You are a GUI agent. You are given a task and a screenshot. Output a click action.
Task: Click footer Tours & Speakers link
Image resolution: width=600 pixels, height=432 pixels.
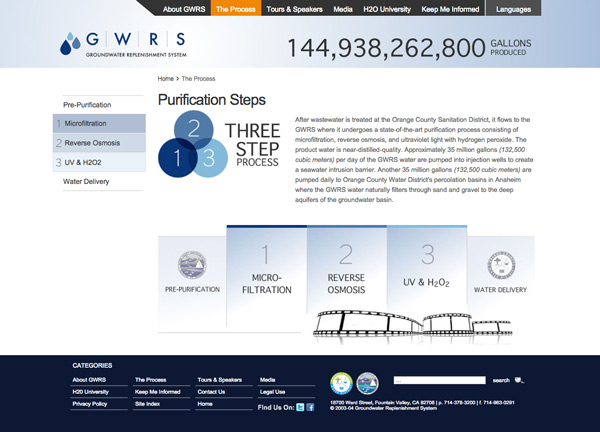[220, 380]
